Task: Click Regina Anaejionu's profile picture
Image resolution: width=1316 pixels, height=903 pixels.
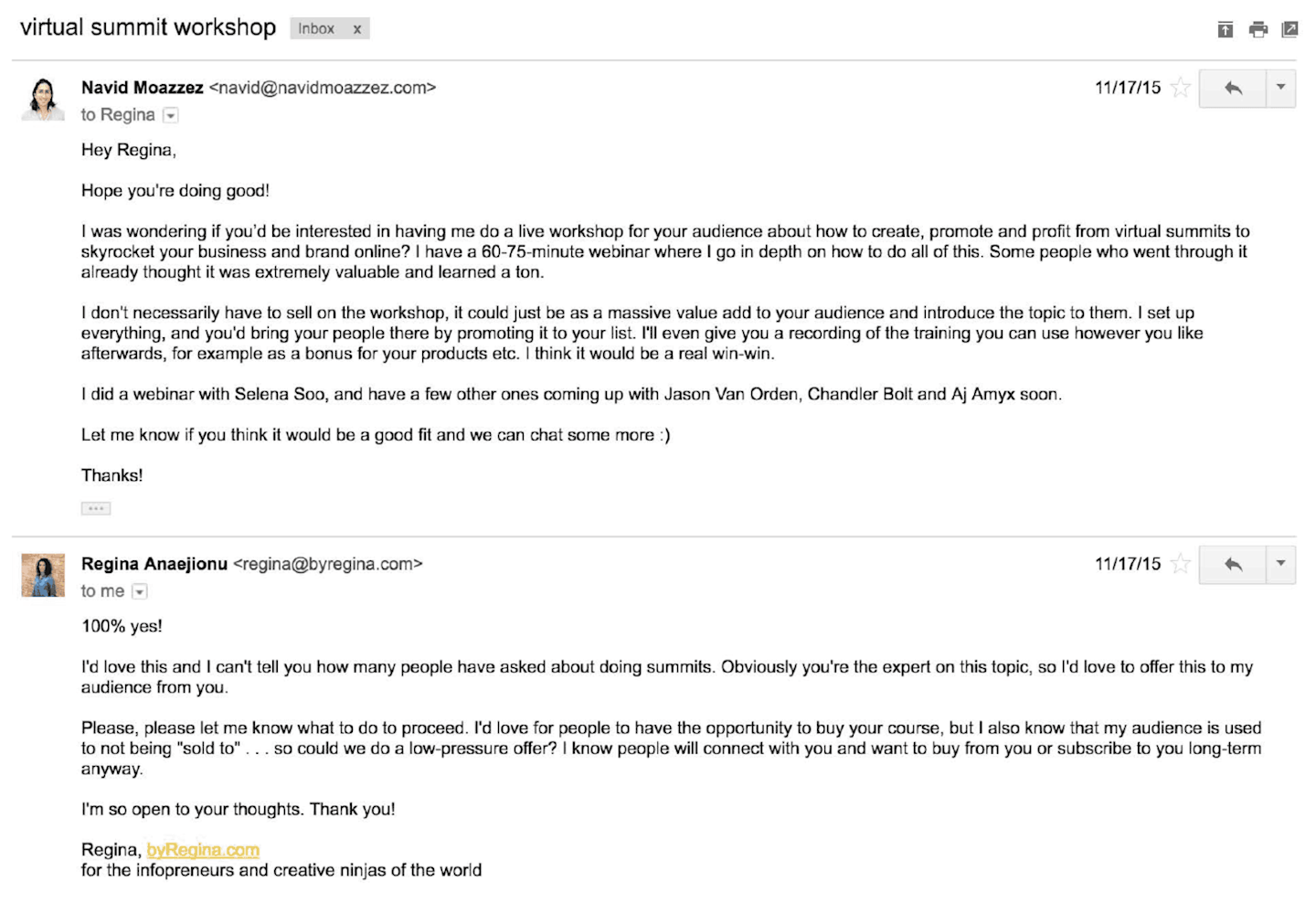Action: (x=43, y=575)
